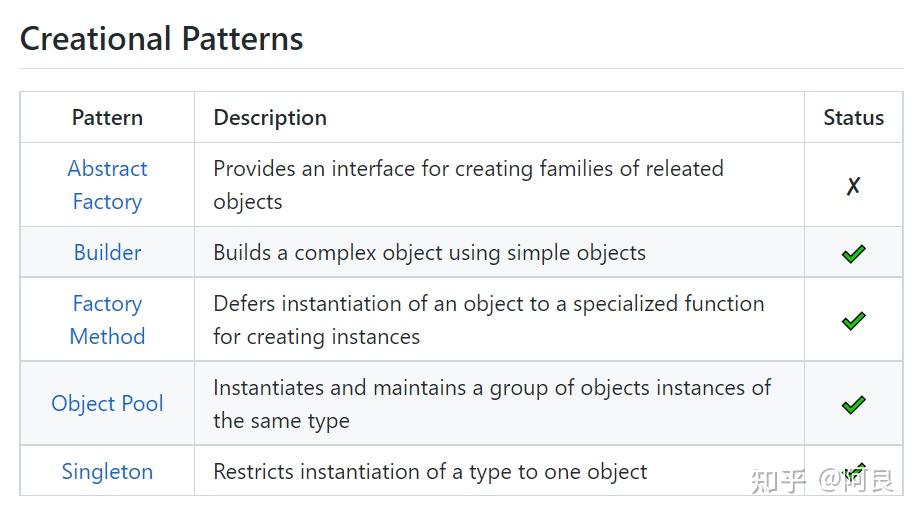Click the Creational Patterns heading
Image resolution: width=917 pixels, height=517 pixels.
coord(161,39)
